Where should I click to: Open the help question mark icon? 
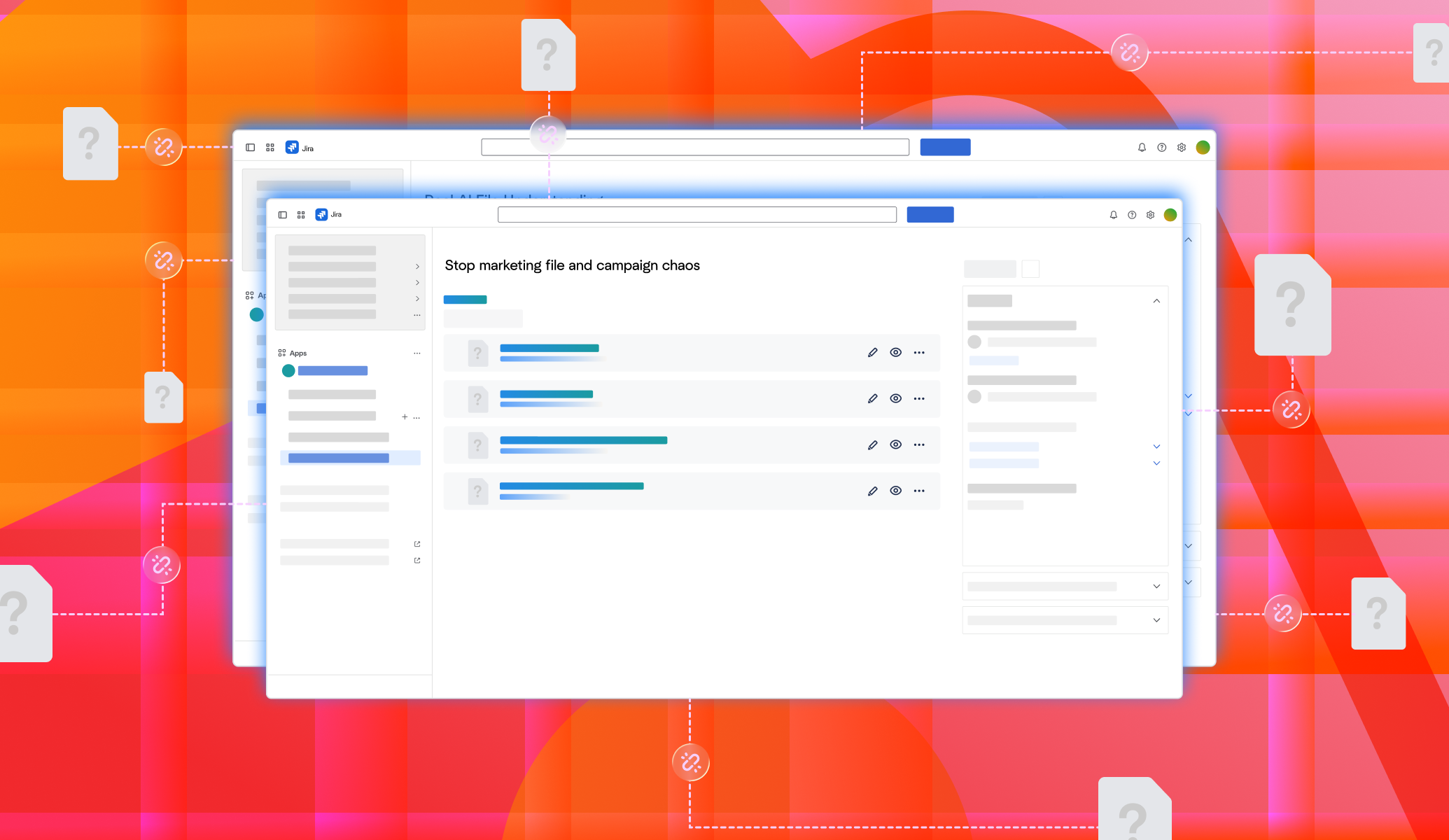1132,215
